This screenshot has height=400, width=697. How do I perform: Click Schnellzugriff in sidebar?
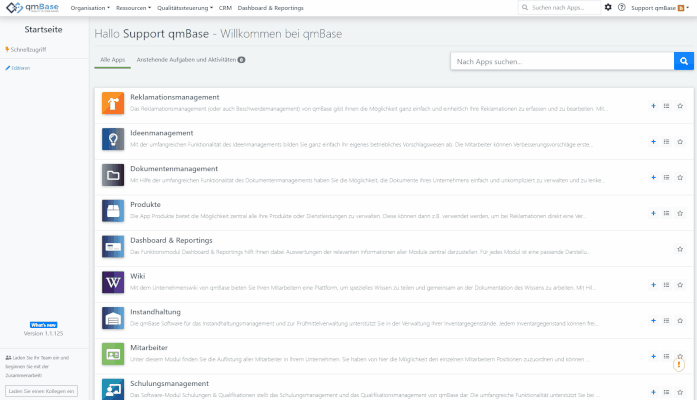pos(26,49)
